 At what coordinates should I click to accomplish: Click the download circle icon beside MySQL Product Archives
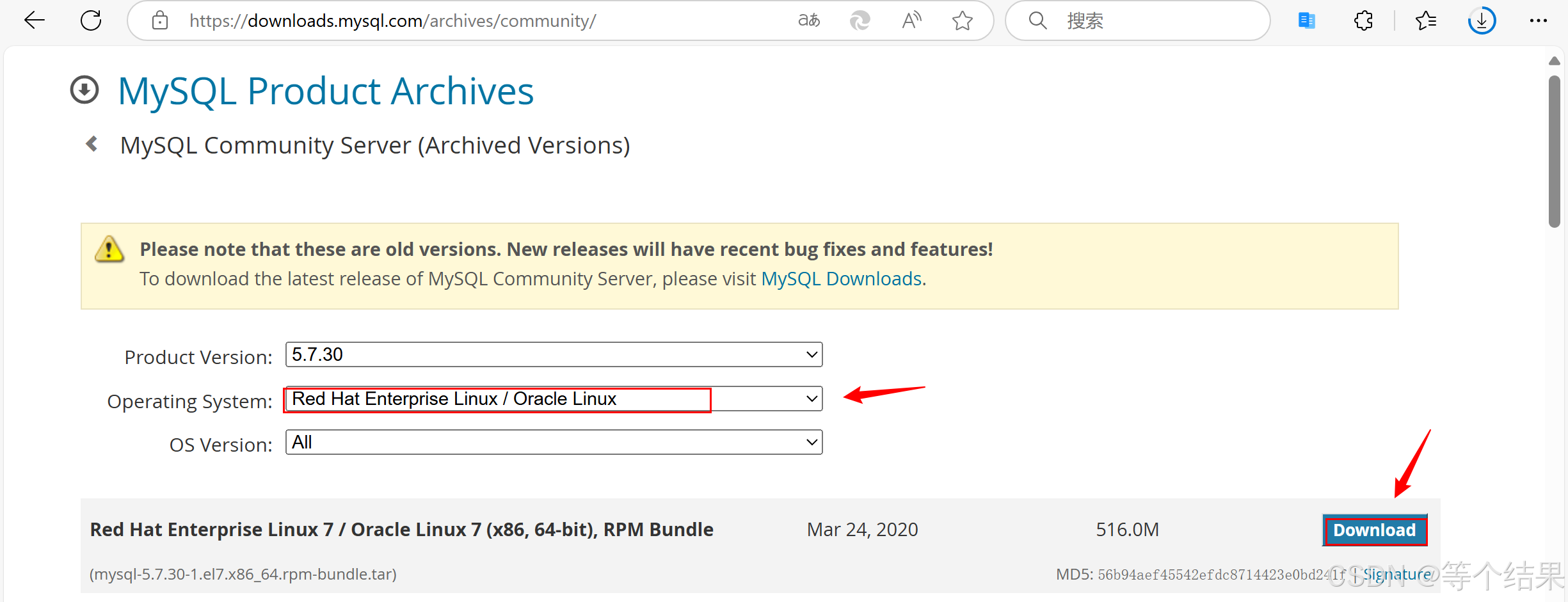pyautogui.click(x=84, y=90)
